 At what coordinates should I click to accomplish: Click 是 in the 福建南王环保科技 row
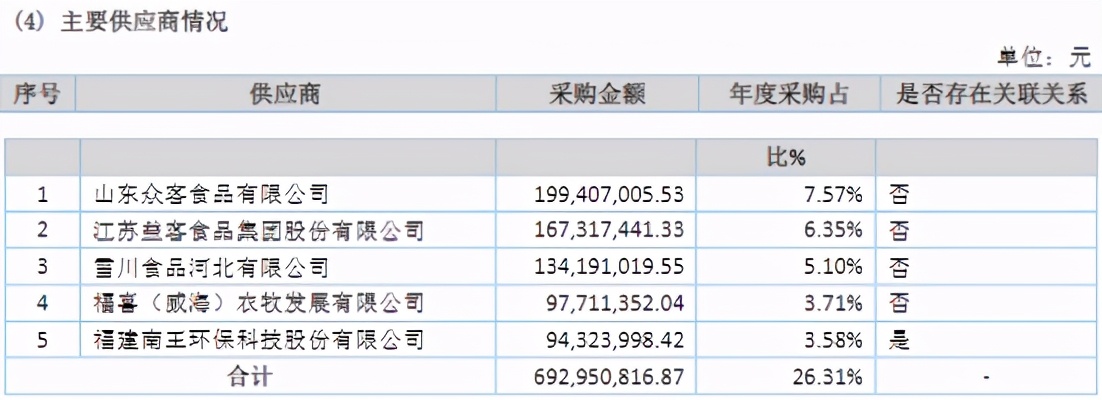(899, 340)
